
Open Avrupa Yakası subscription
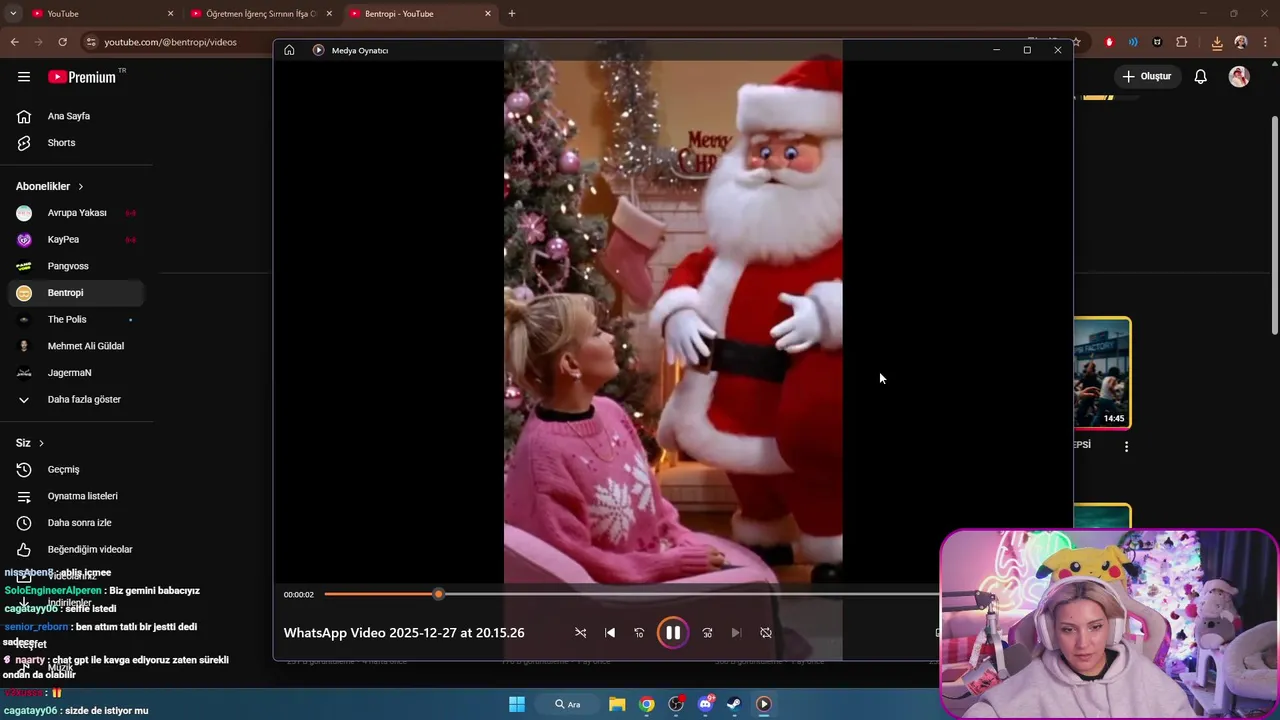point(76,213)
